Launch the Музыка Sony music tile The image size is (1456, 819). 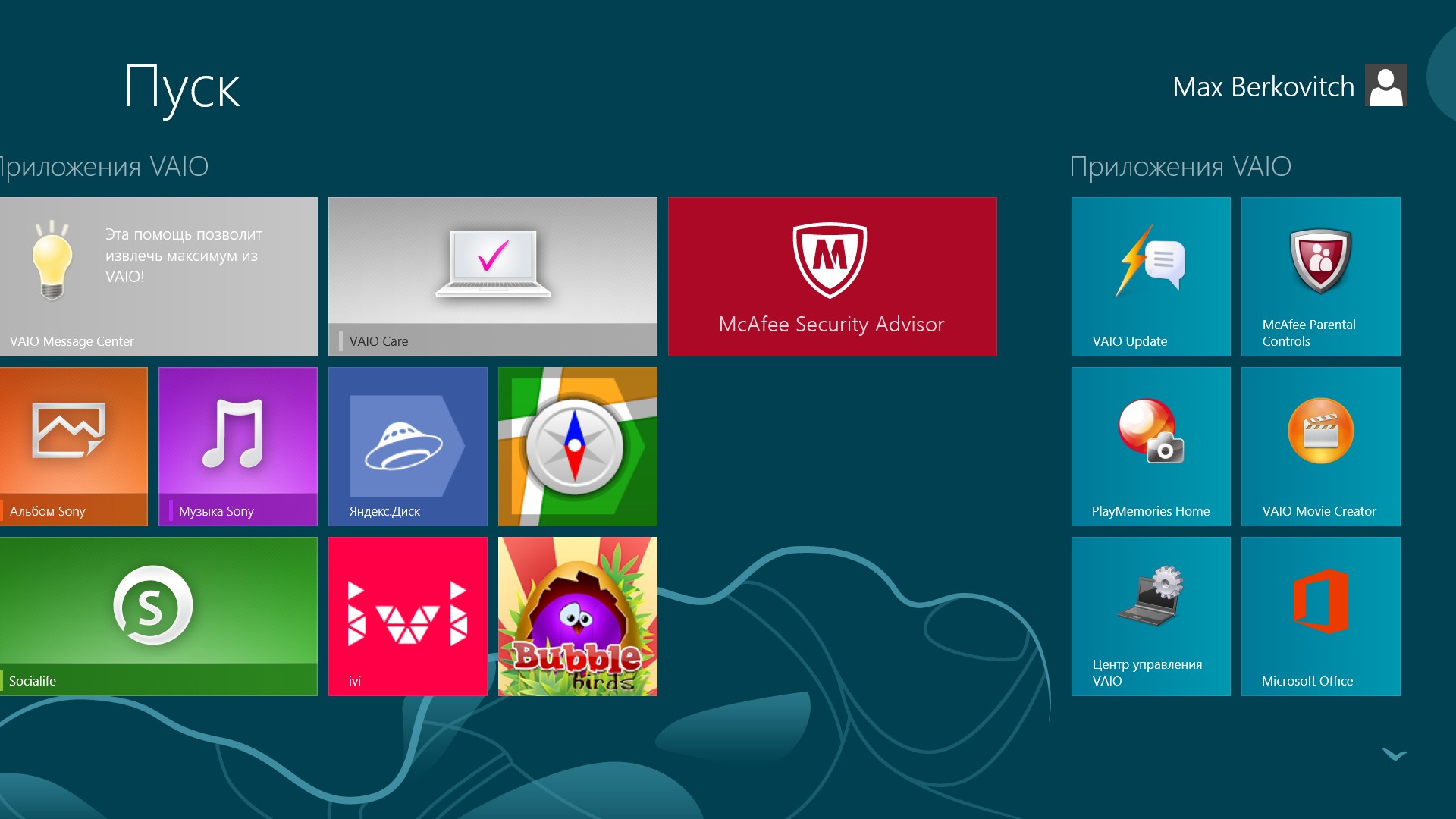click(237, 447)
